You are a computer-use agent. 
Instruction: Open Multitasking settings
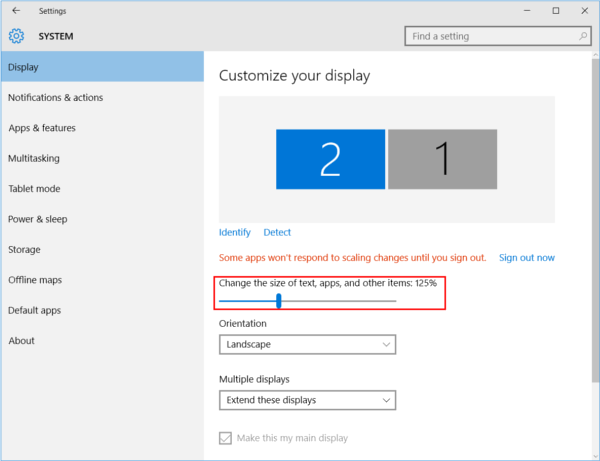point(34,158)
